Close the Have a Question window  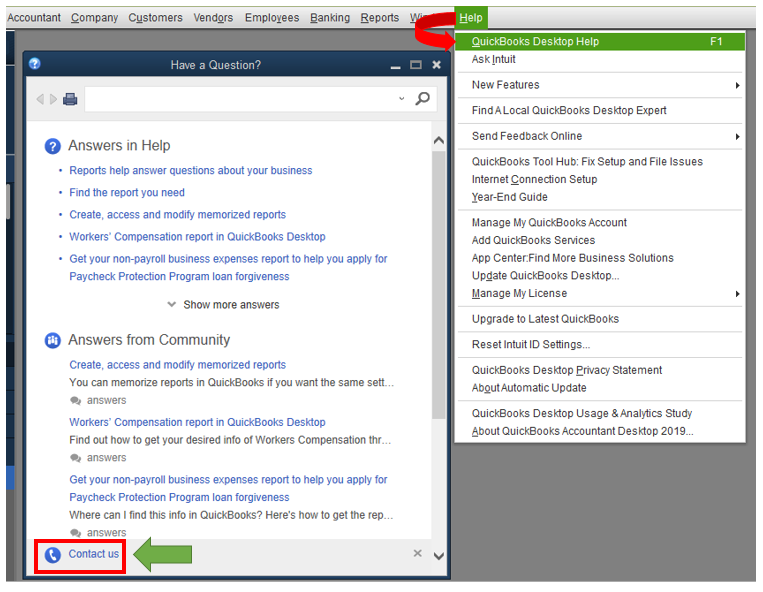click(436, 65)
